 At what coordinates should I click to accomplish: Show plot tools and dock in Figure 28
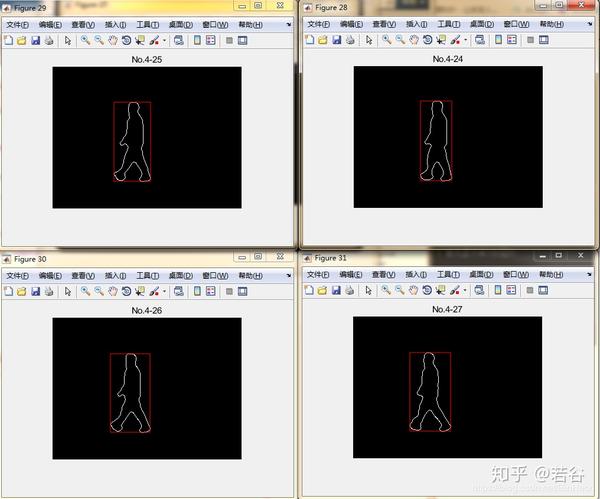click(544, 40)
